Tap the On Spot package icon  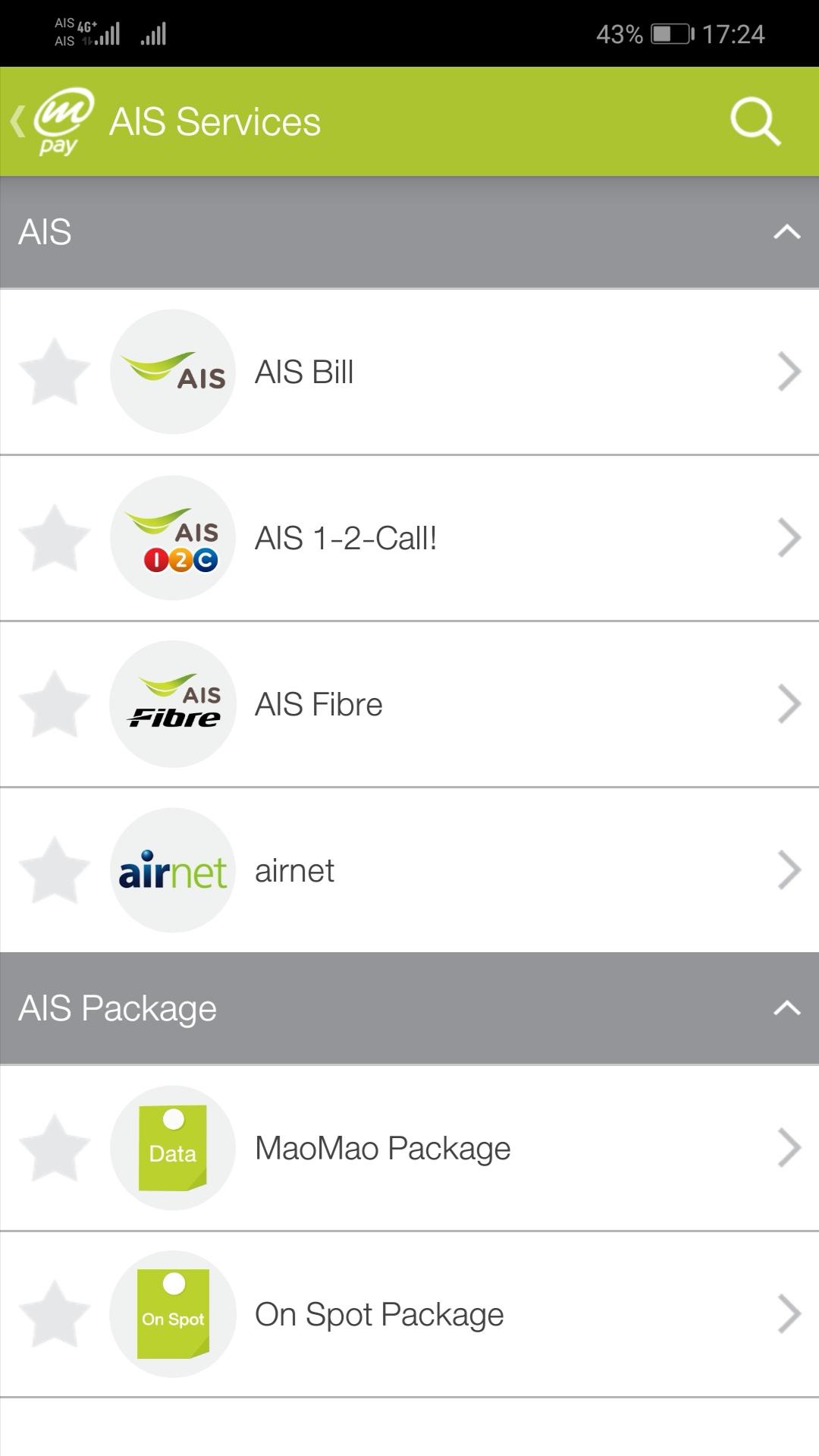tap(173, 1314)
